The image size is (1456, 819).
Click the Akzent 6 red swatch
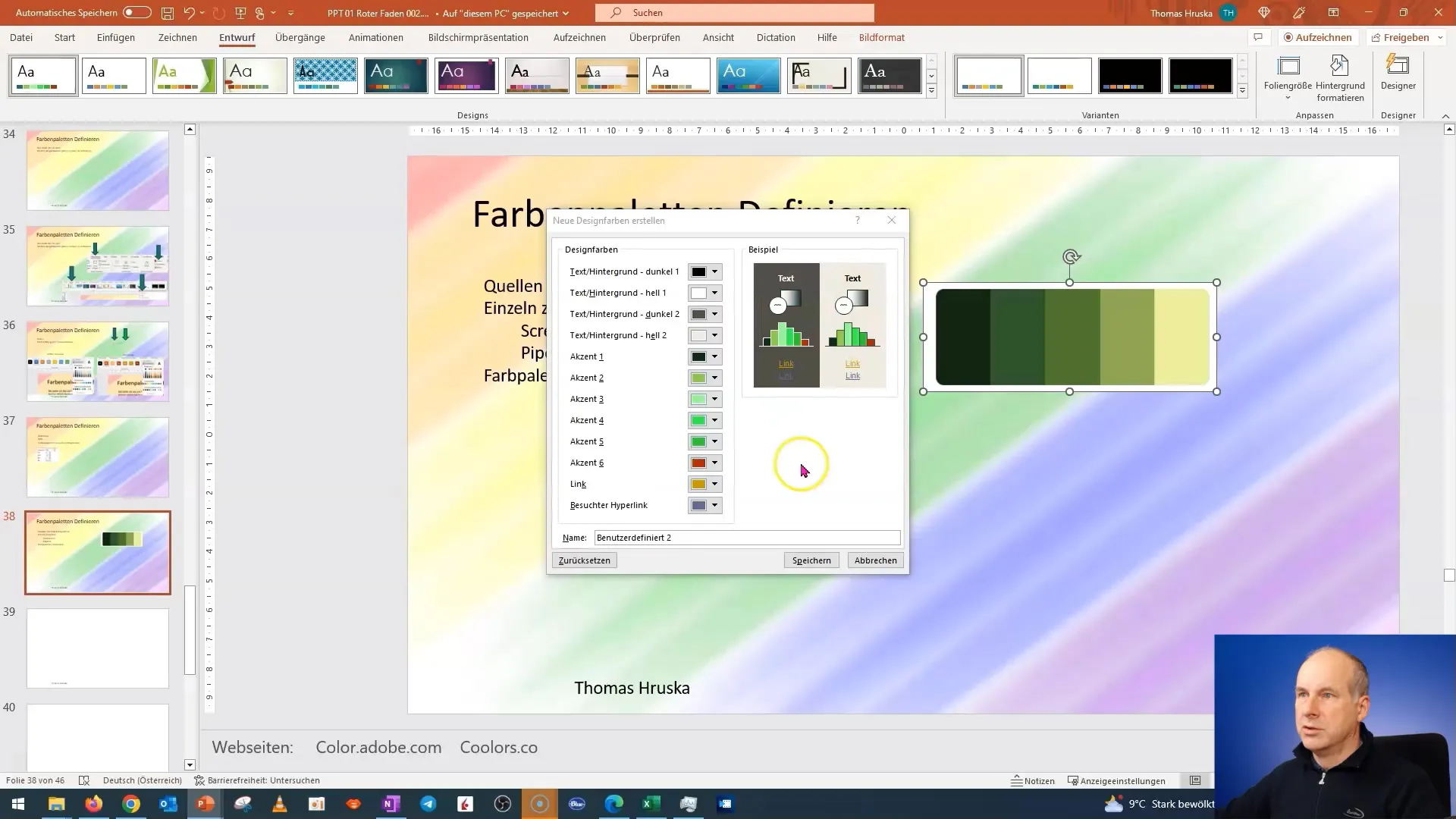tap(698, 463)
